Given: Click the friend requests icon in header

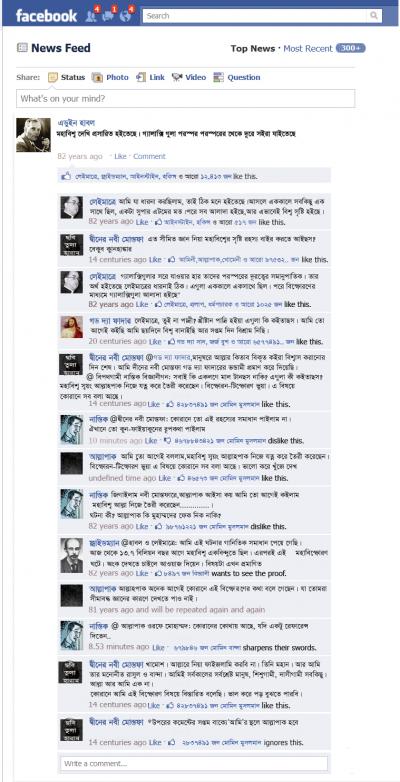Looking at the screenshot, I should (91, 16).
